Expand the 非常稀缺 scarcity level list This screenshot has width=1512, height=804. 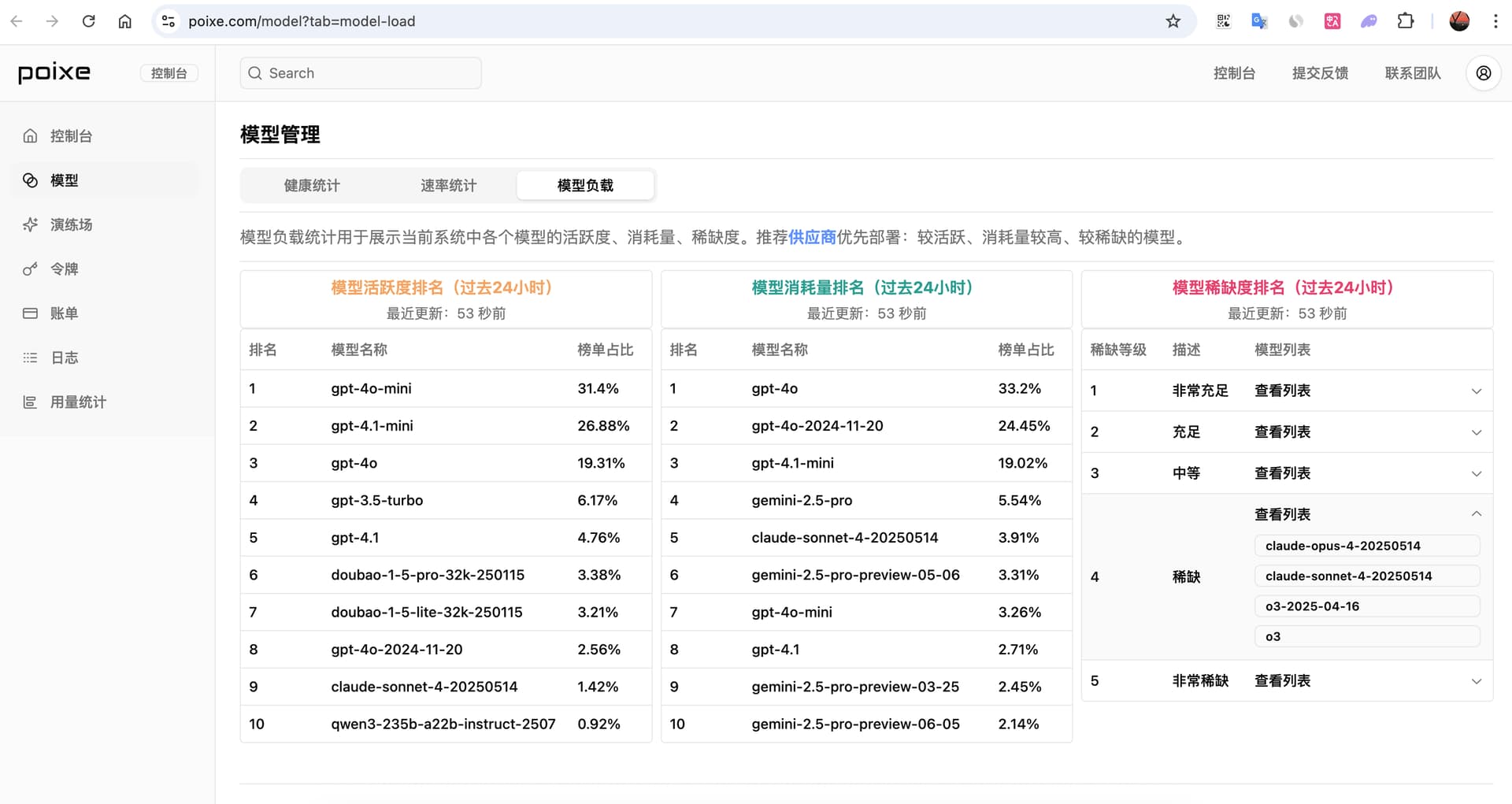[x=1476, y=681]
